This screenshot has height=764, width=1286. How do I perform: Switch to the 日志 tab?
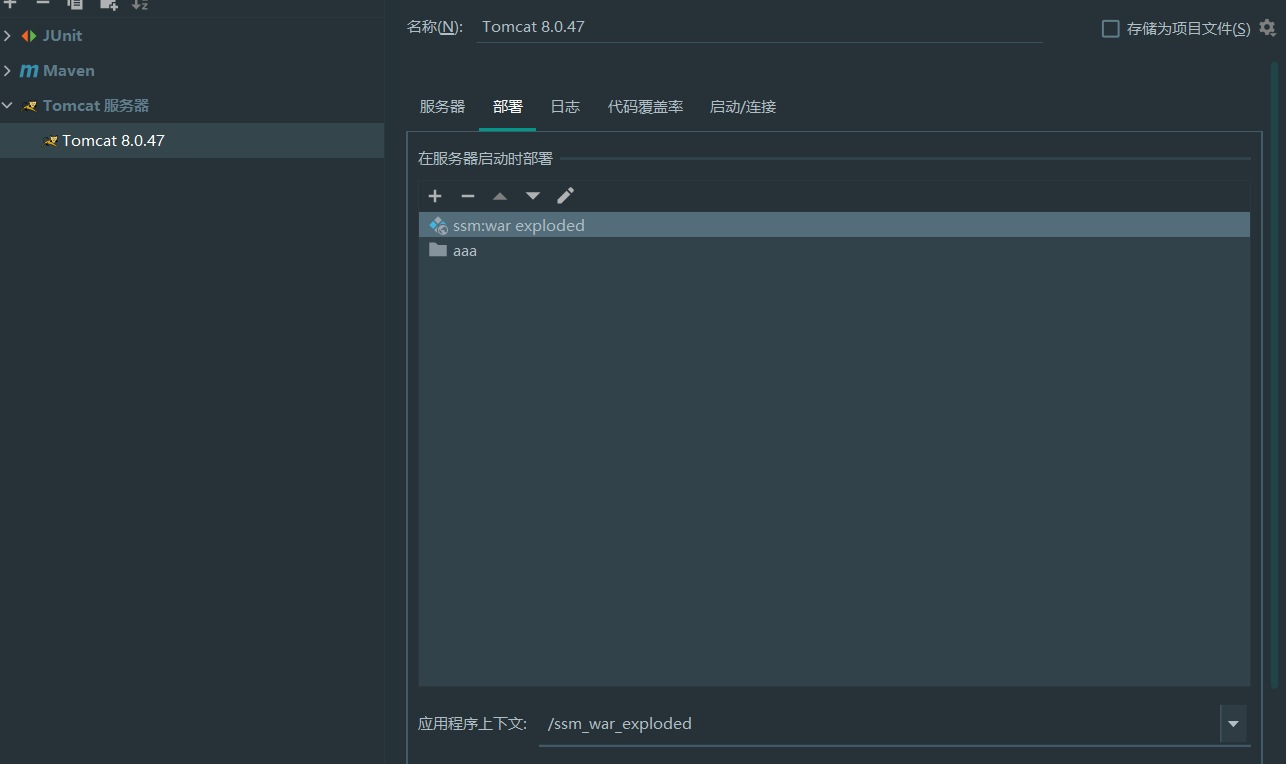(x=565, y=107)
